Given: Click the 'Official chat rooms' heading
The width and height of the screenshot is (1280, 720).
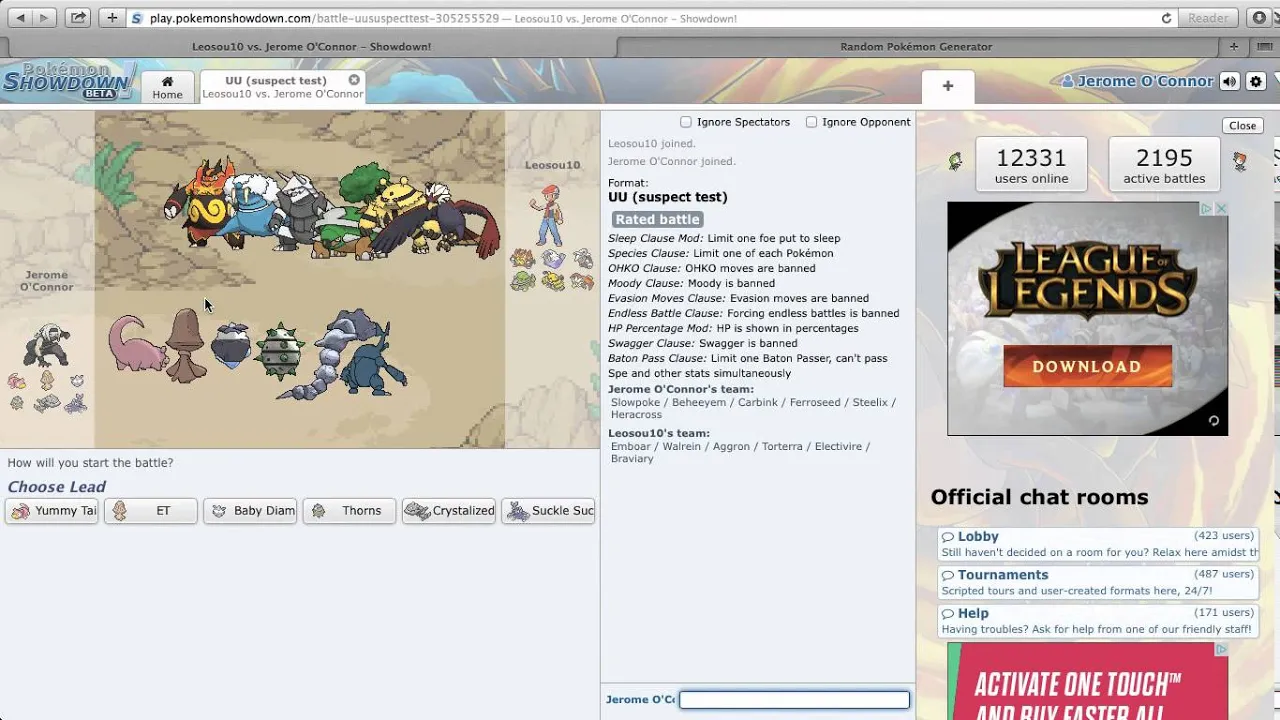Looking at the screenshot, I should click(x=1039, y=497).
